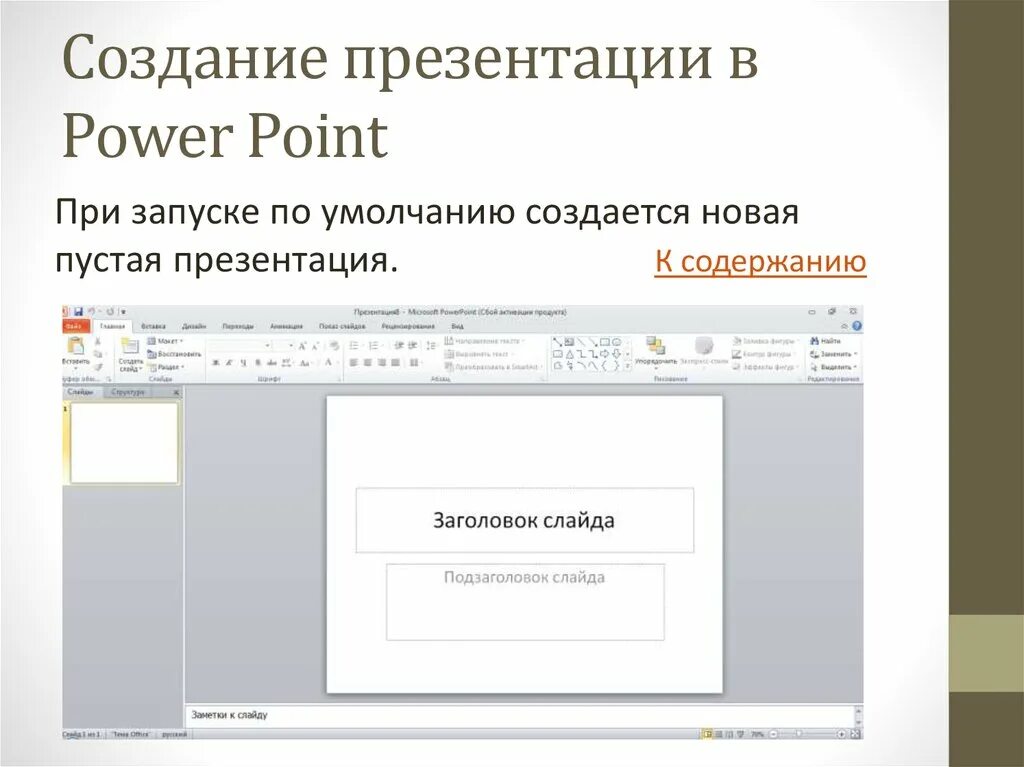
Task: Click the Undo arrow in quick access toolbar
Action: pos(92,312)
